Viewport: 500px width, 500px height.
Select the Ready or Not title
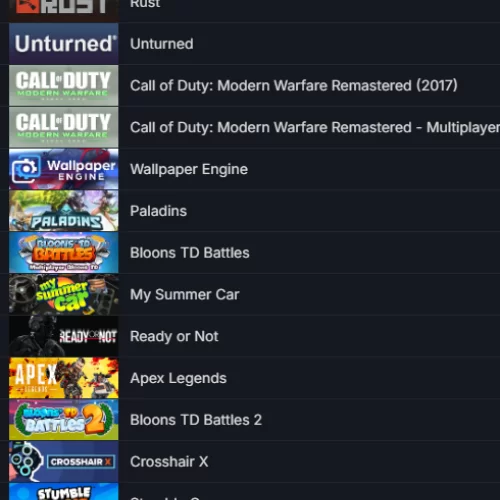(x=174, y=337)
